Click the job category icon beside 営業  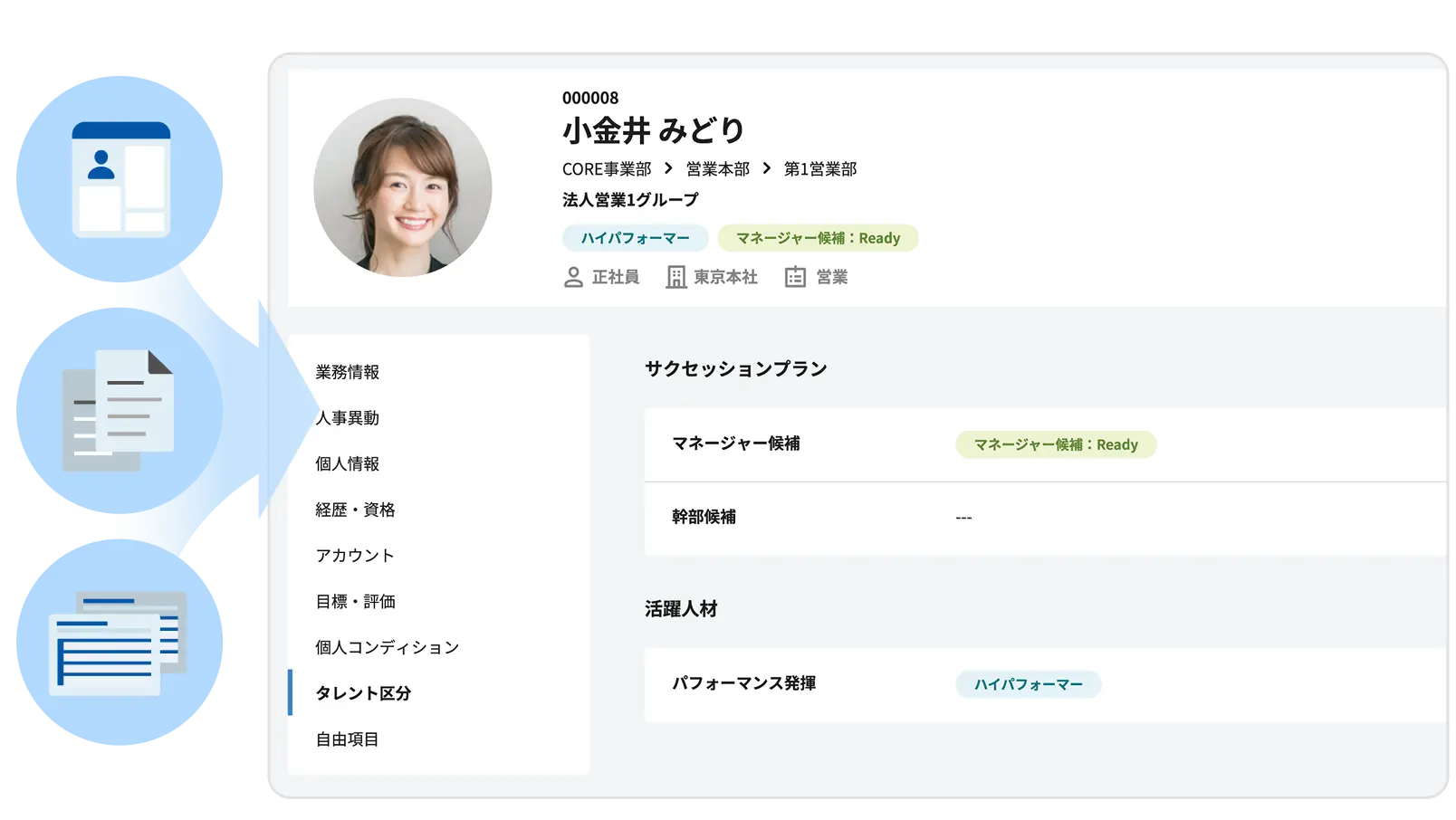pyautogui.click(x=794, y=277)
